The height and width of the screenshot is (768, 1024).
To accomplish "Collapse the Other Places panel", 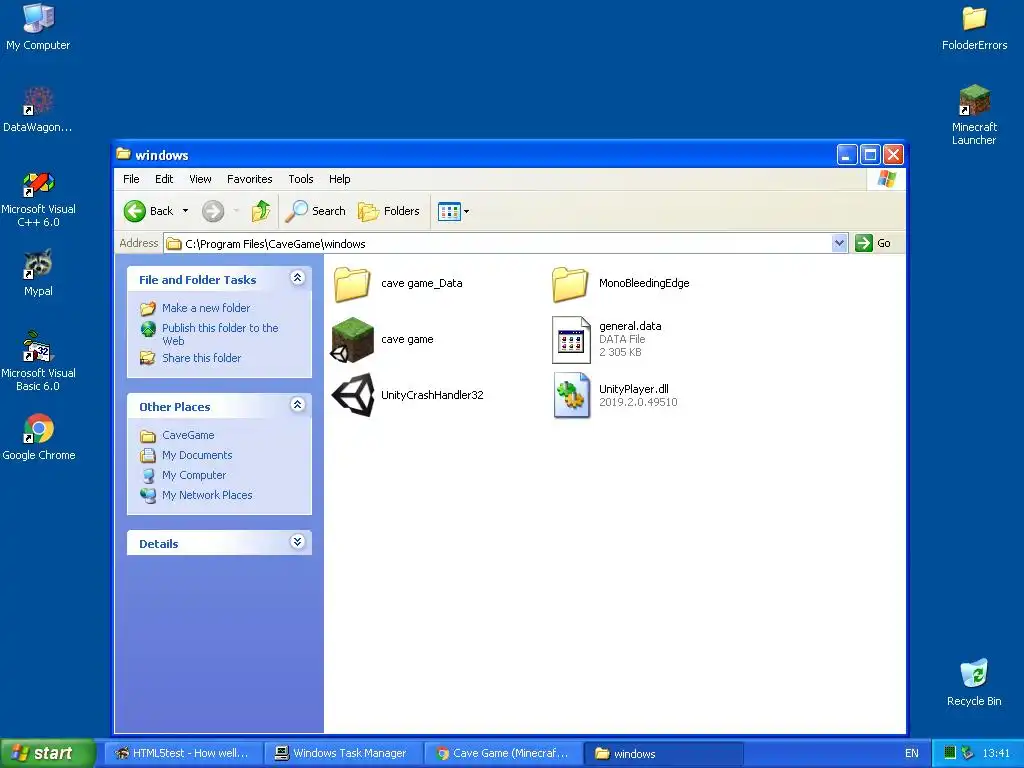I will click(x=297, y=405).
